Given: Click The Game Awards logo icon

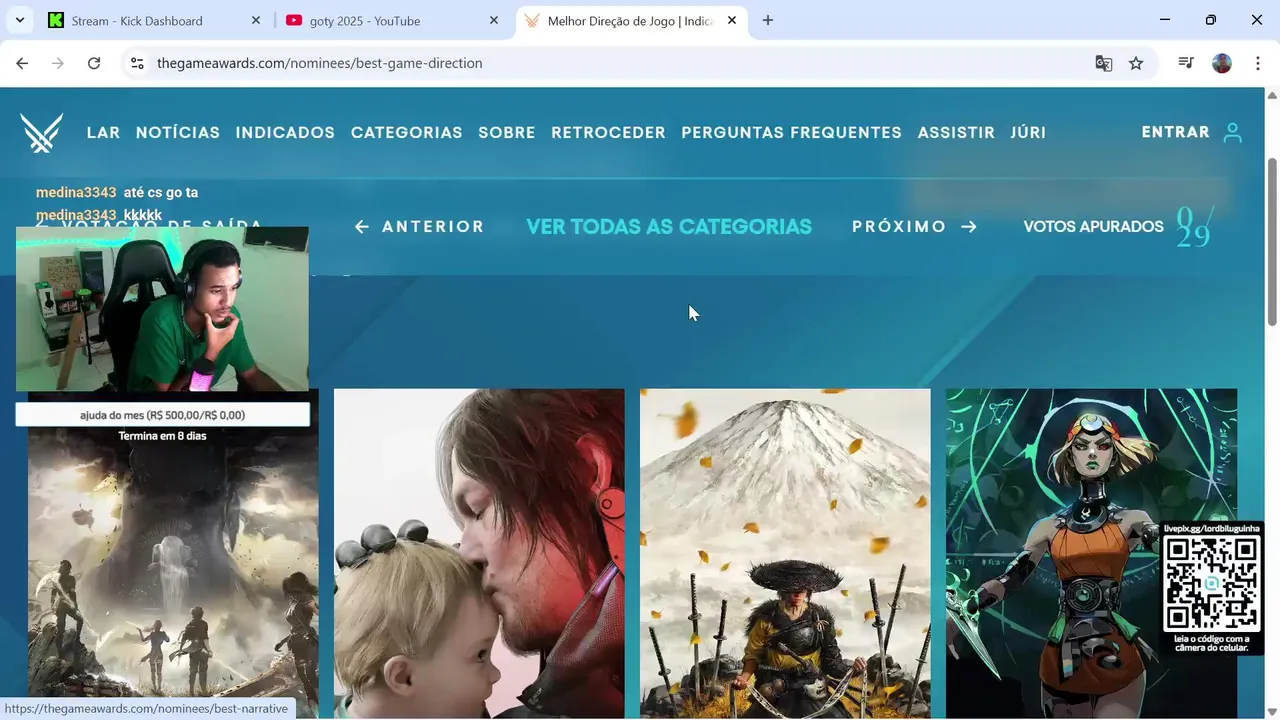Looking at the screenshot, I should point(42,132).
